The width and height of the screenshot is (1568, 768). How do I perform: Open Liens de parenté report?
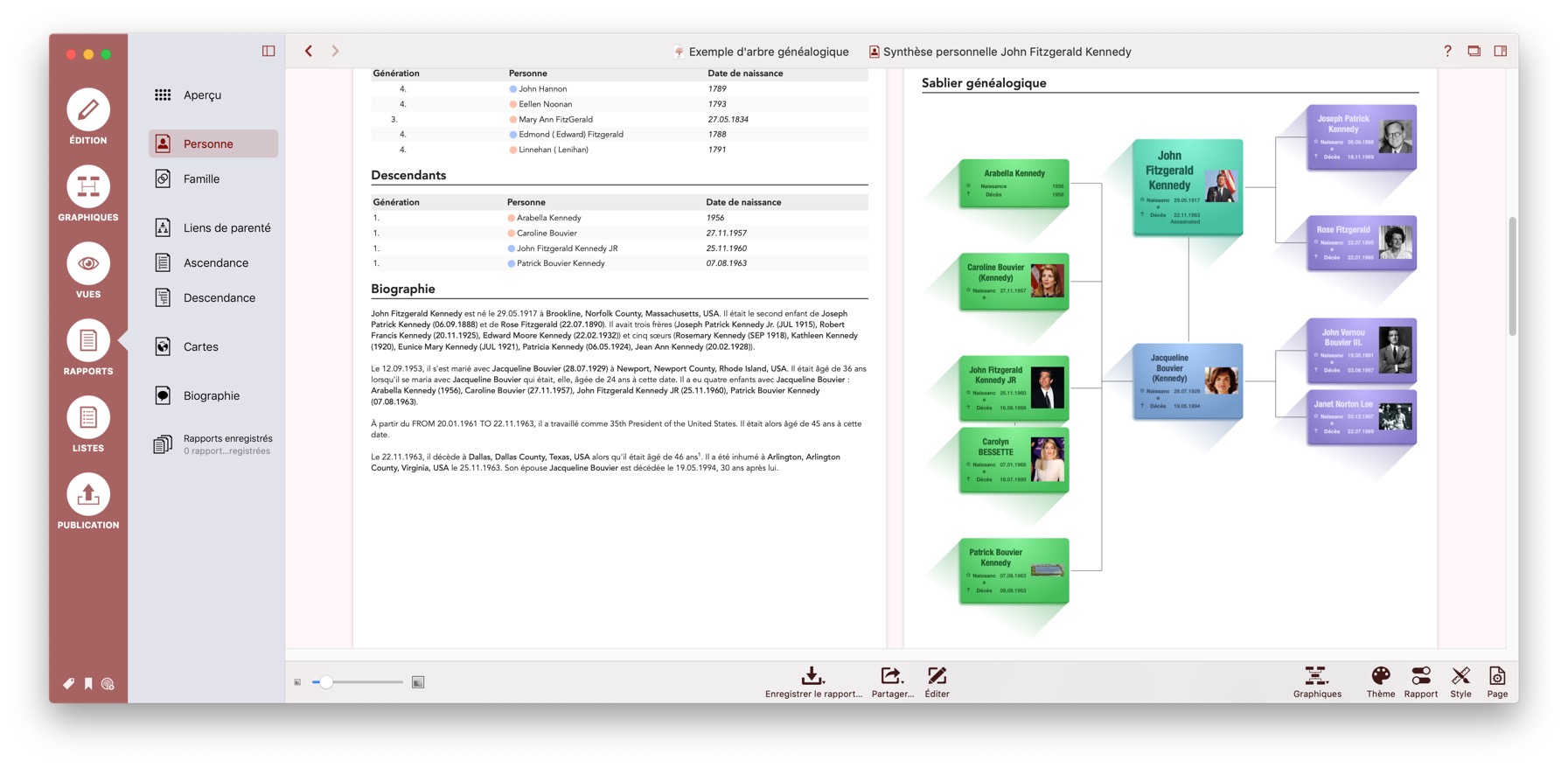pos(213,227)
